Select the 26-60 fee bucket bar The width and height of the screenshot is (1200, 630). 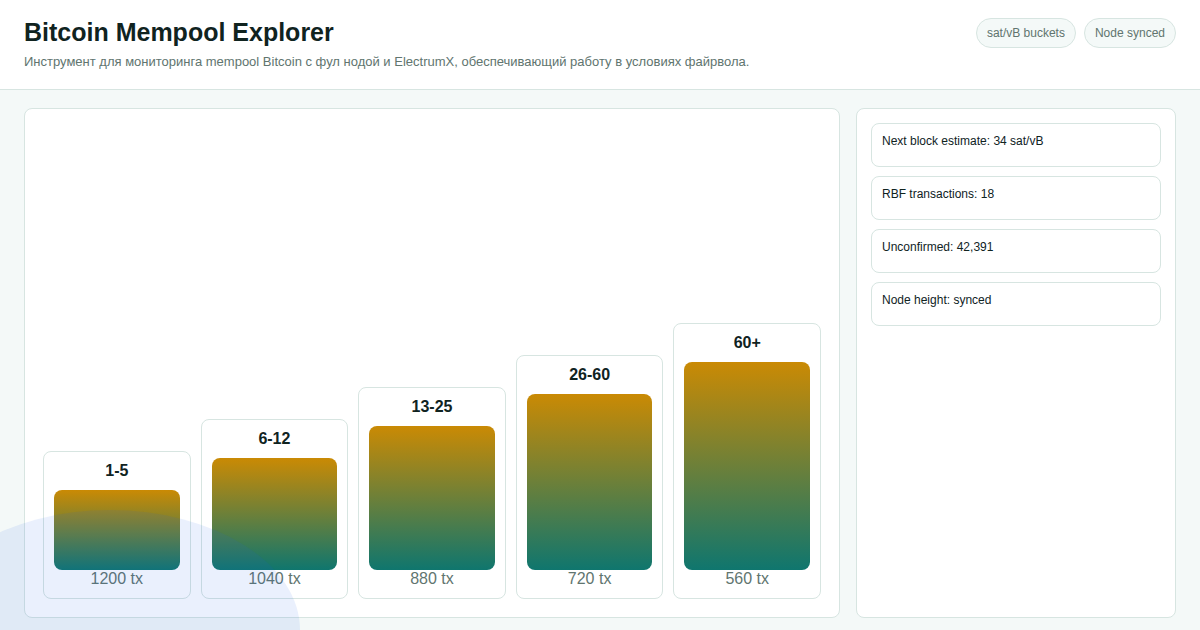pyautogui.click(x=589, y=482)
